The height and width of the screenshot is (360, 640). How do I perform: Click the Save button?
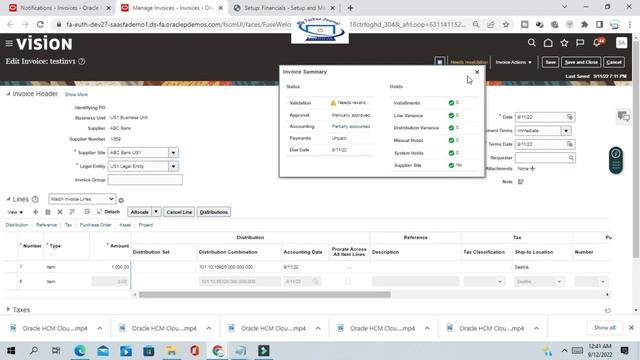point(550,62)
